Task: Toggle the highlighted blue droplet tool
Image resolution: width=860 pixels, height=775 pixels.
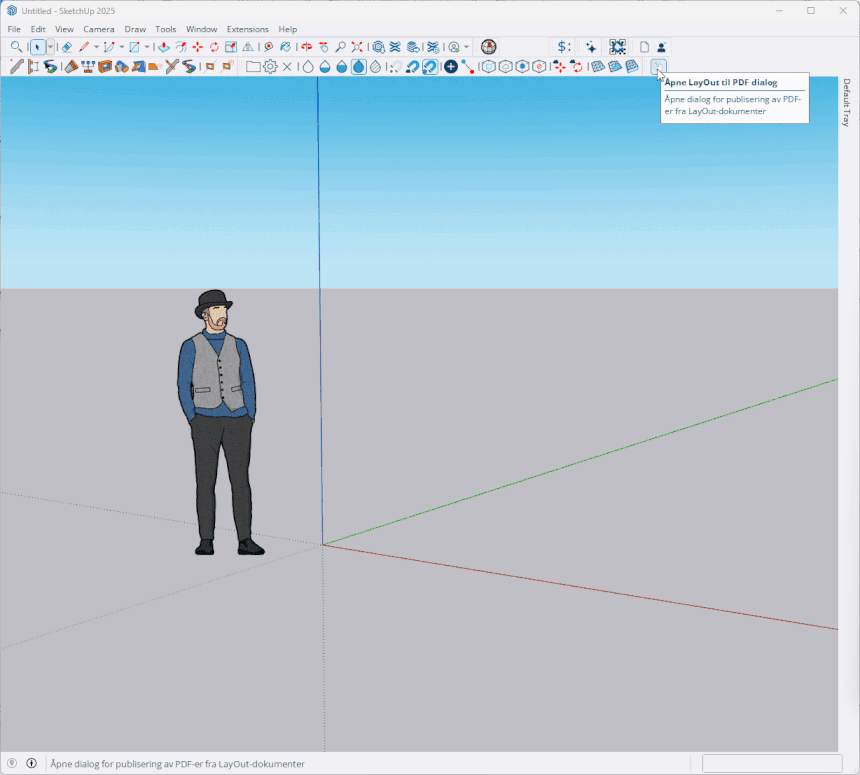Action: coord(357,67)
